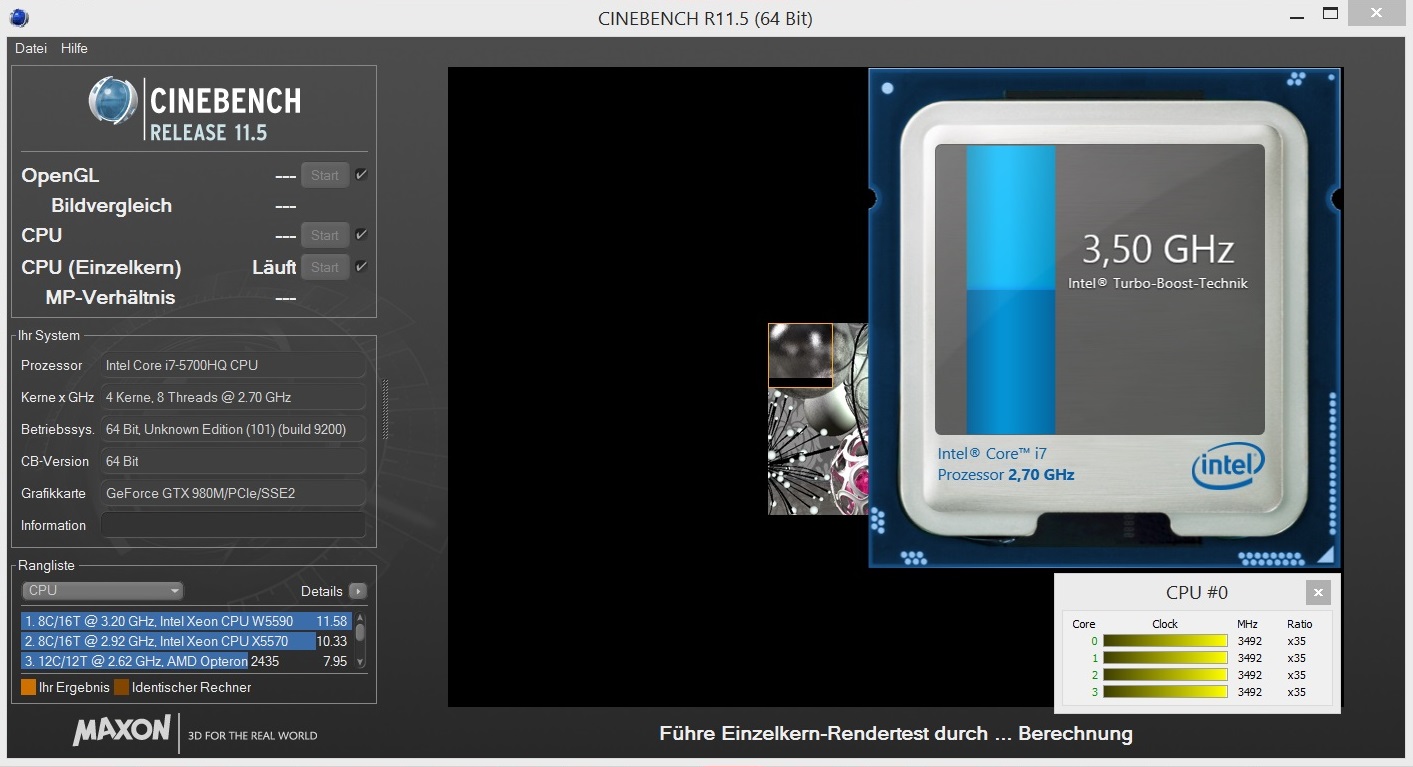
Task: Click the orange Ihr Ergebnis swatch
Action: 29,687
